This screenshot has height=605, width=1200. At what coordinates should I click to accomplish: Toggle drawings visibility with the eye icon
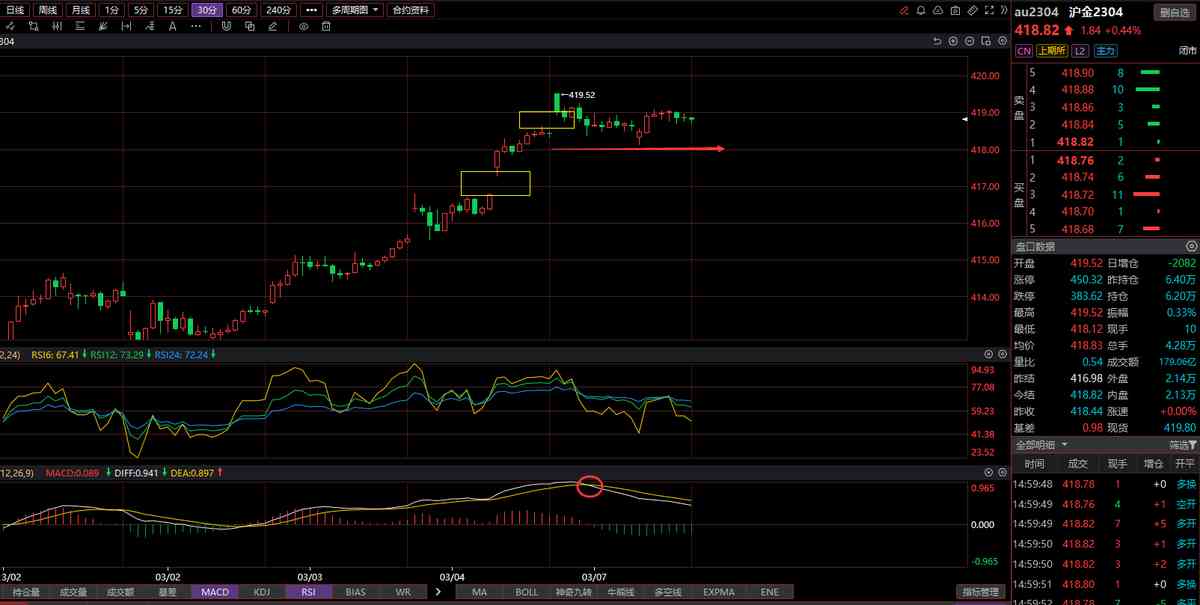tap(303, 27)
